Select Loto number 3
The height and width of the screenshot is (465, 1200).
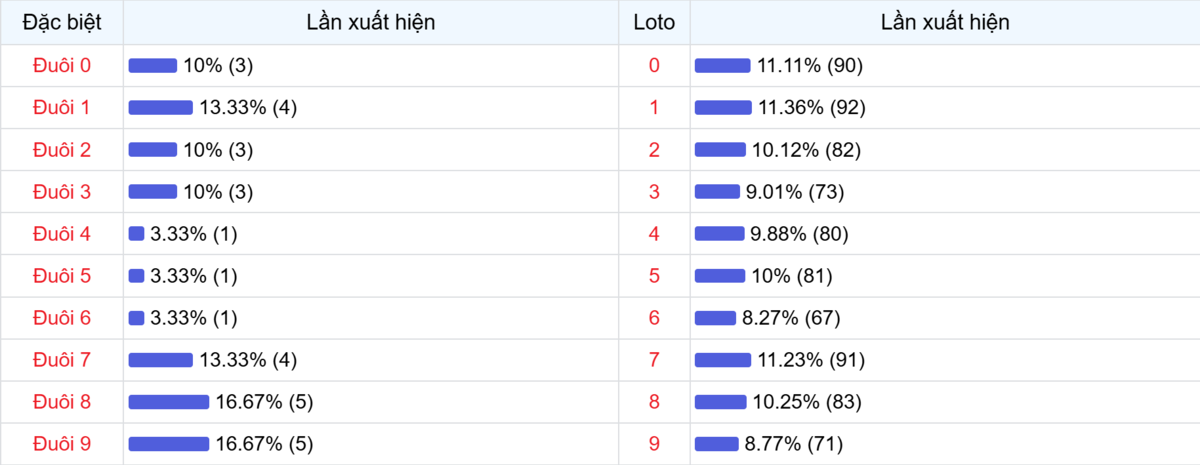pyautogui.click(x=654, y=192)
